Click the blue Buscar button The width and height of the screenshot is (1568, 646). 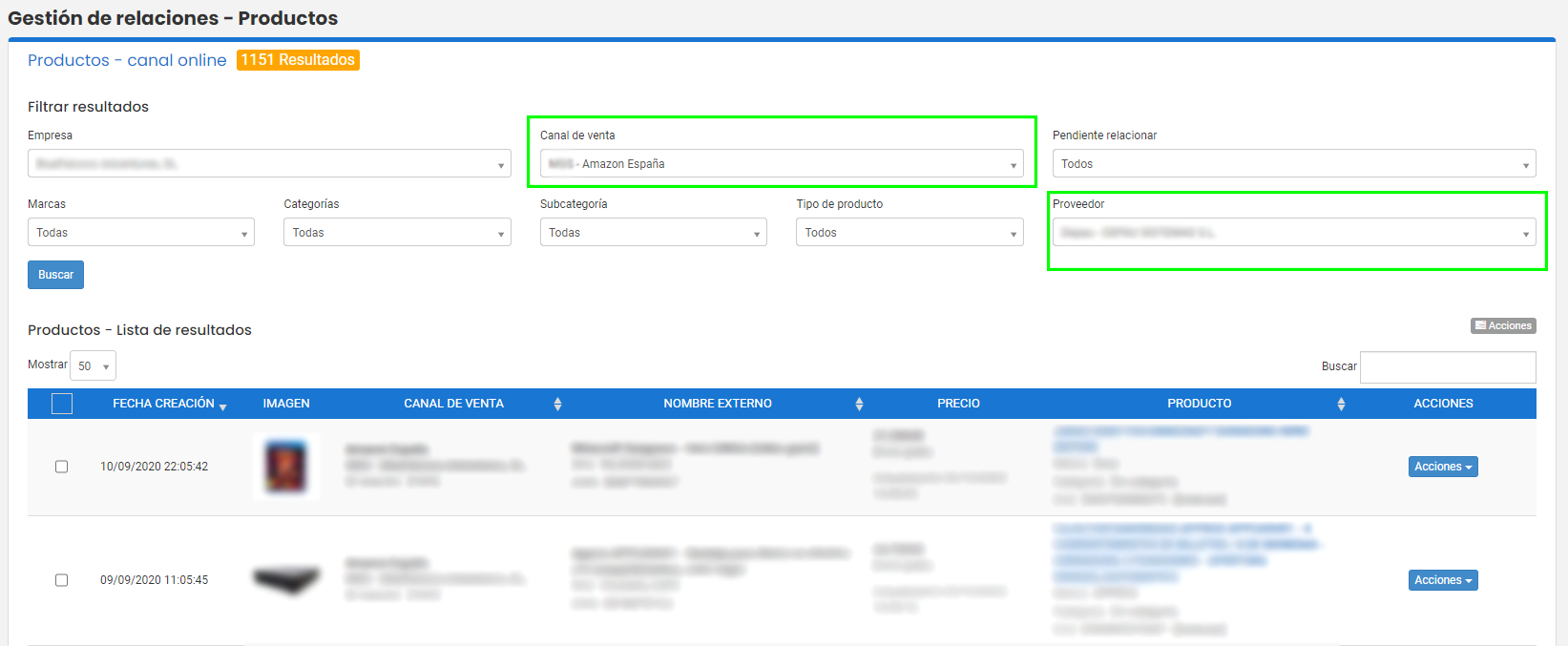pos(55,275)
